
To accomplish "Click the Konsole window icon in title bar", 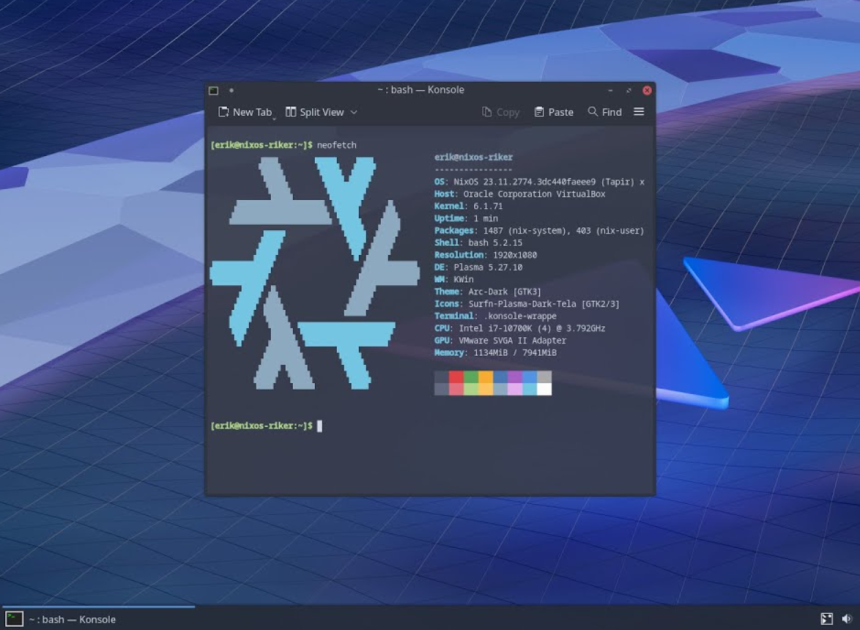I will click(214, 90).
